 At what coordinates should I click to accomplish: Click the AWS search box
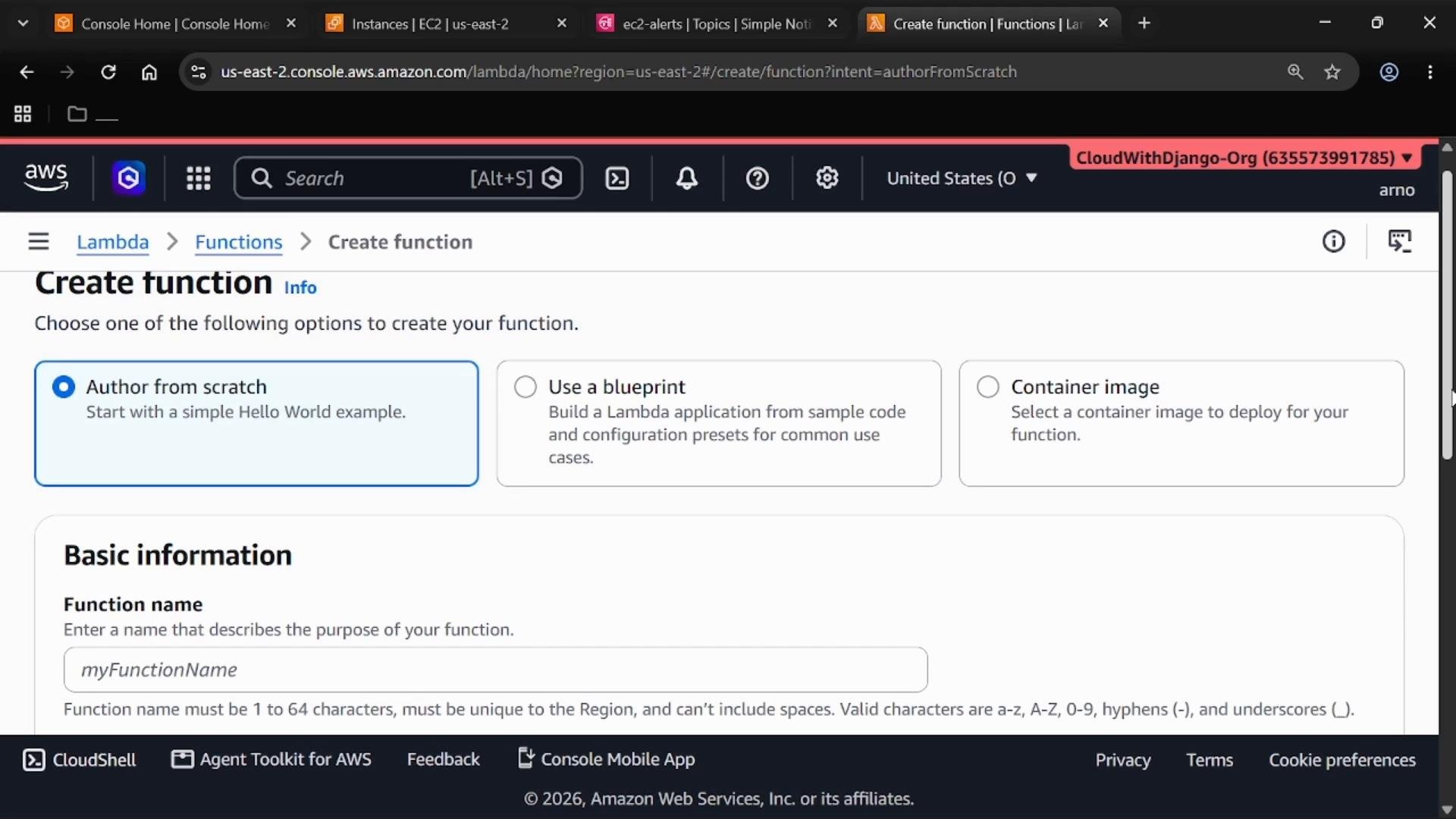pos(408,178)
